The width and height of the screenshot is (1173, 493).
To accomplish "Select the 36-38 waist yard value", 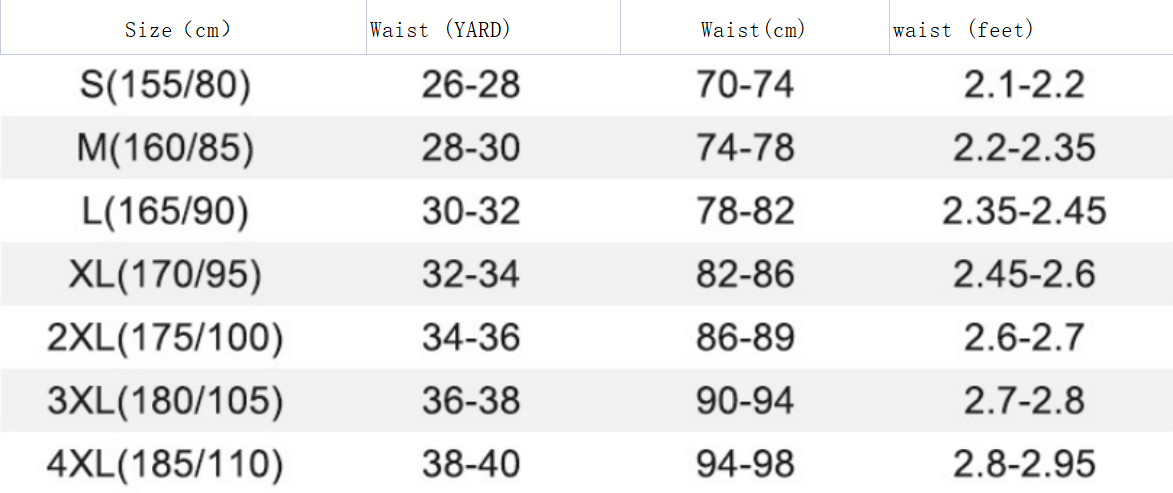I will pyautogui.click(x=471, y=401).
